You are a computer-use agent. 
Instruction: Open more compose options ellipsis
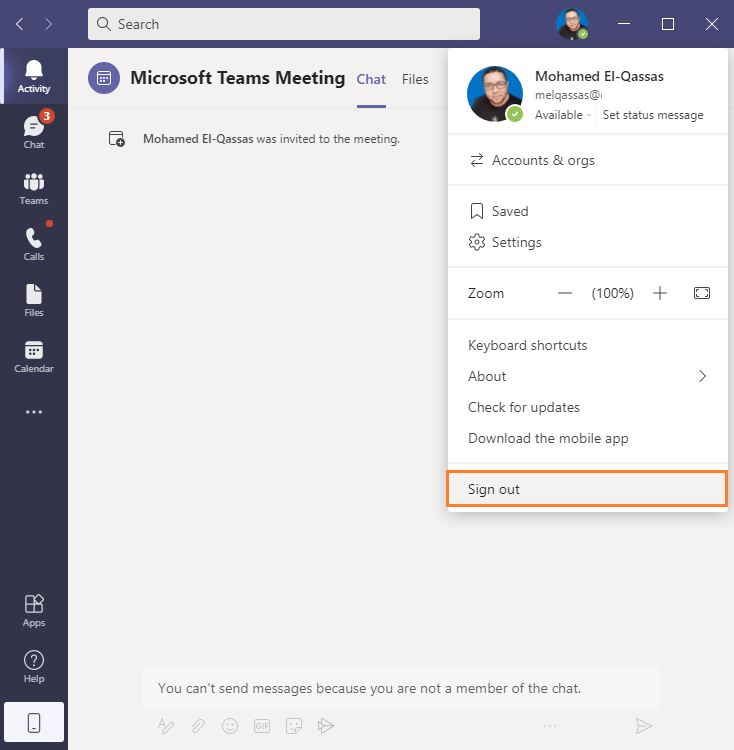tap(550, 726)
